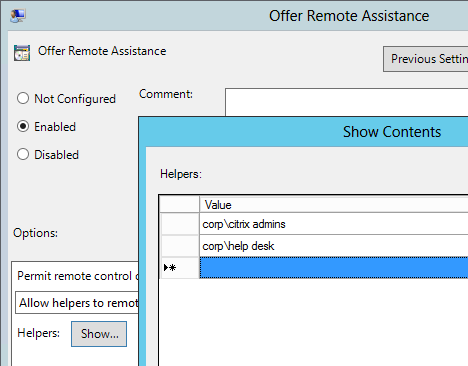Open the Allow helpers to remote dropdown
The width and height of the screenshot is (468, 366).
(x=77, y=303)
